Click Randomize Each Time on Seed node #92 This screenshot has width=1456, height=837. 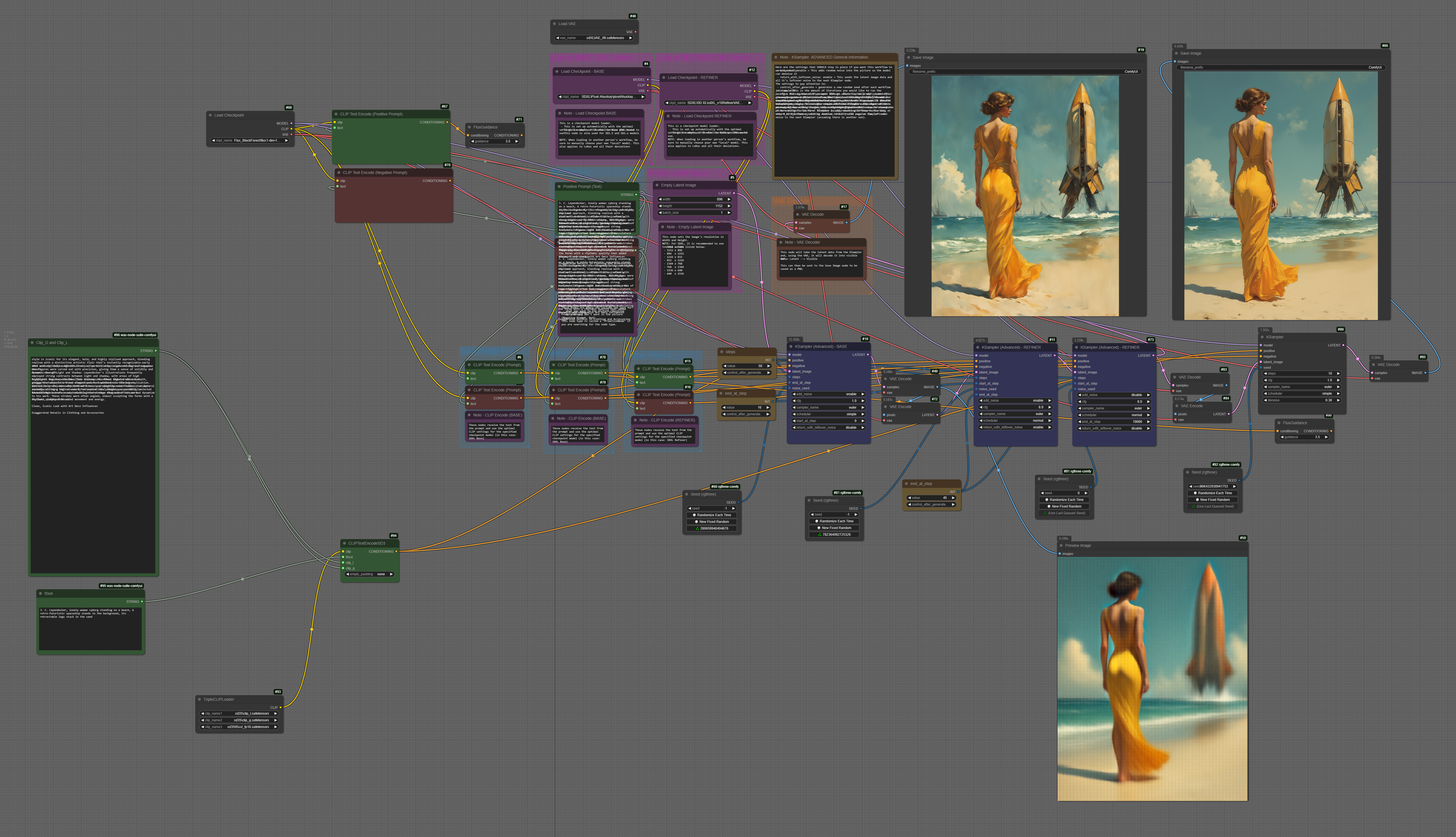(x=1213, y=493)
